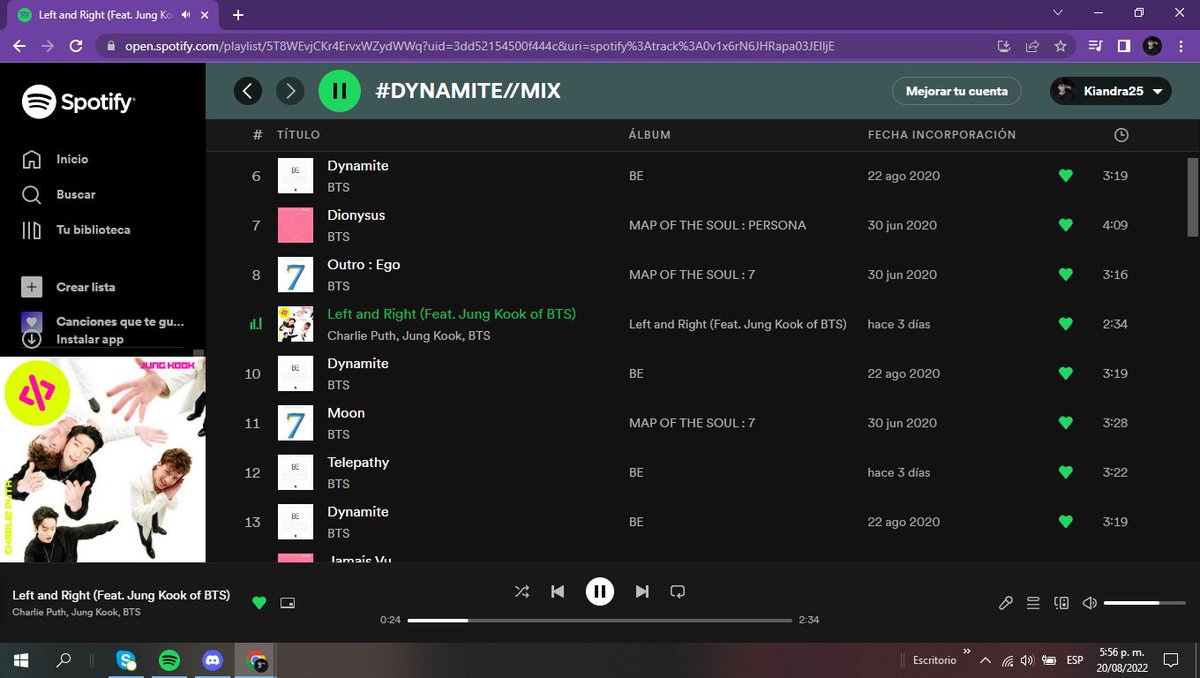Sort by the TÍTULO column header
The image size is (1200, 678).
[x=298, y=135]
